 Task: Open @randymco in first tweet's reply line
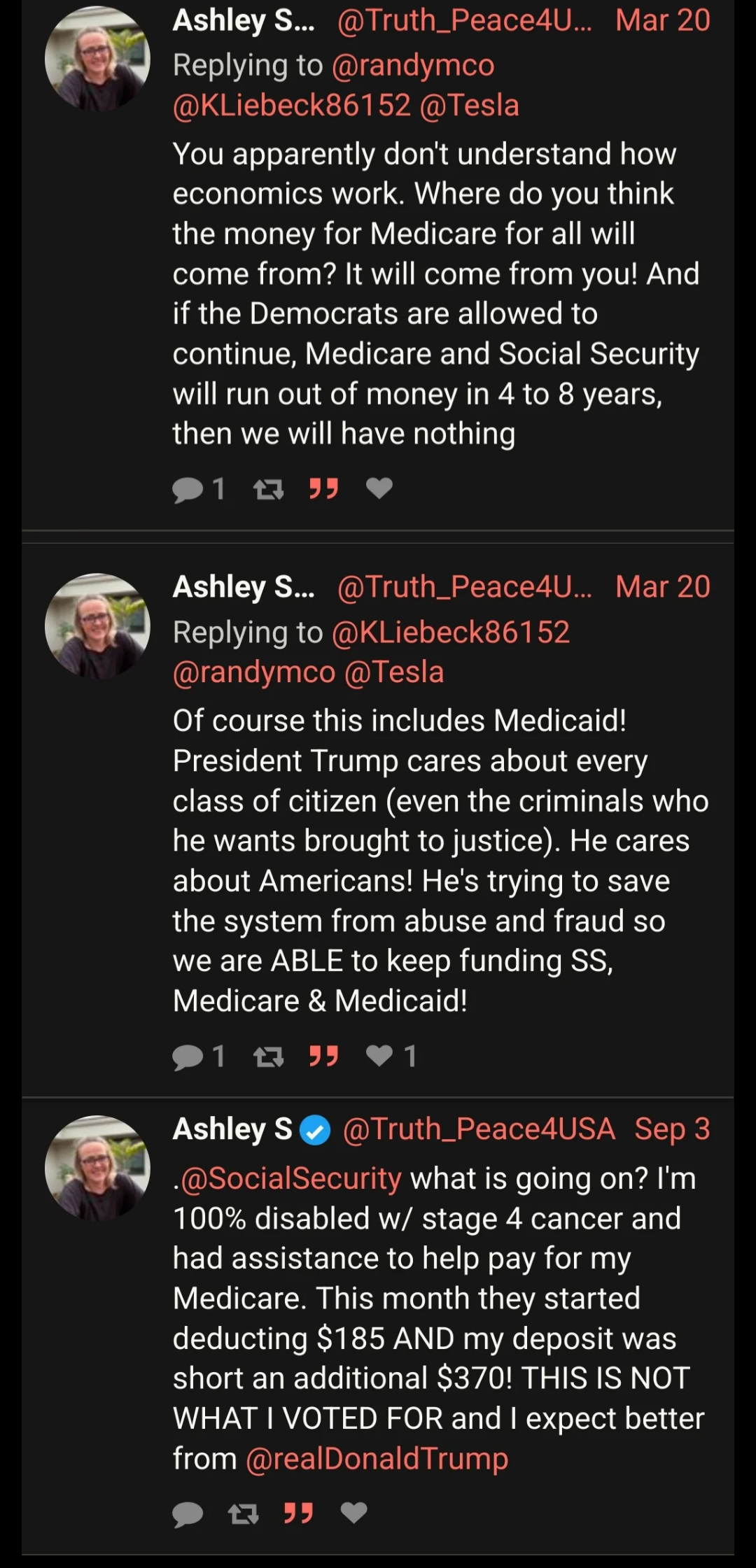click(413, 66)
